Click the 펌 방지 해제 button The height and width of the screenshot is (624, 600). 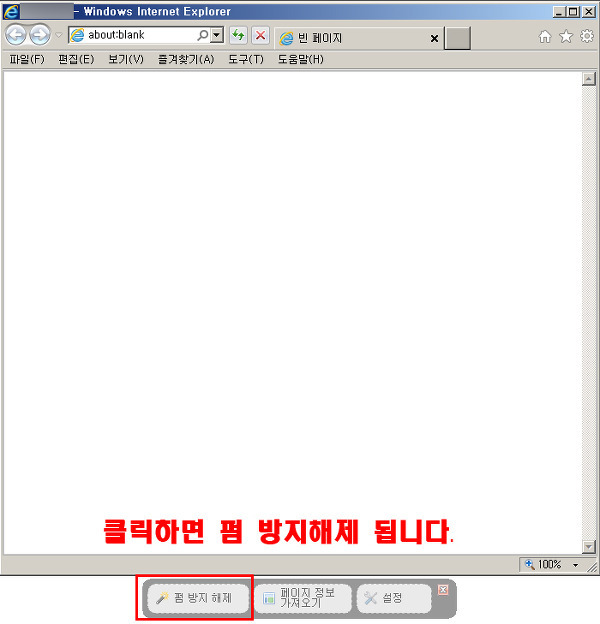198,598
